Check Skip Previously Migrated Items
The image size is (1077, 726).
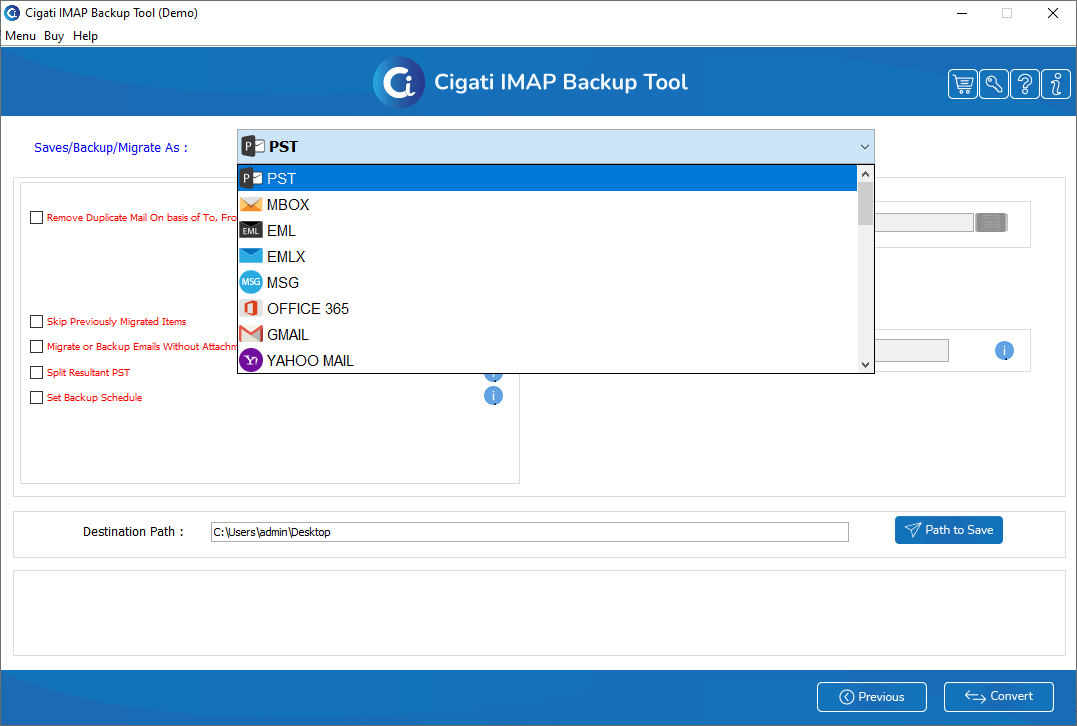pyautogui.click(x=36, y=321)
